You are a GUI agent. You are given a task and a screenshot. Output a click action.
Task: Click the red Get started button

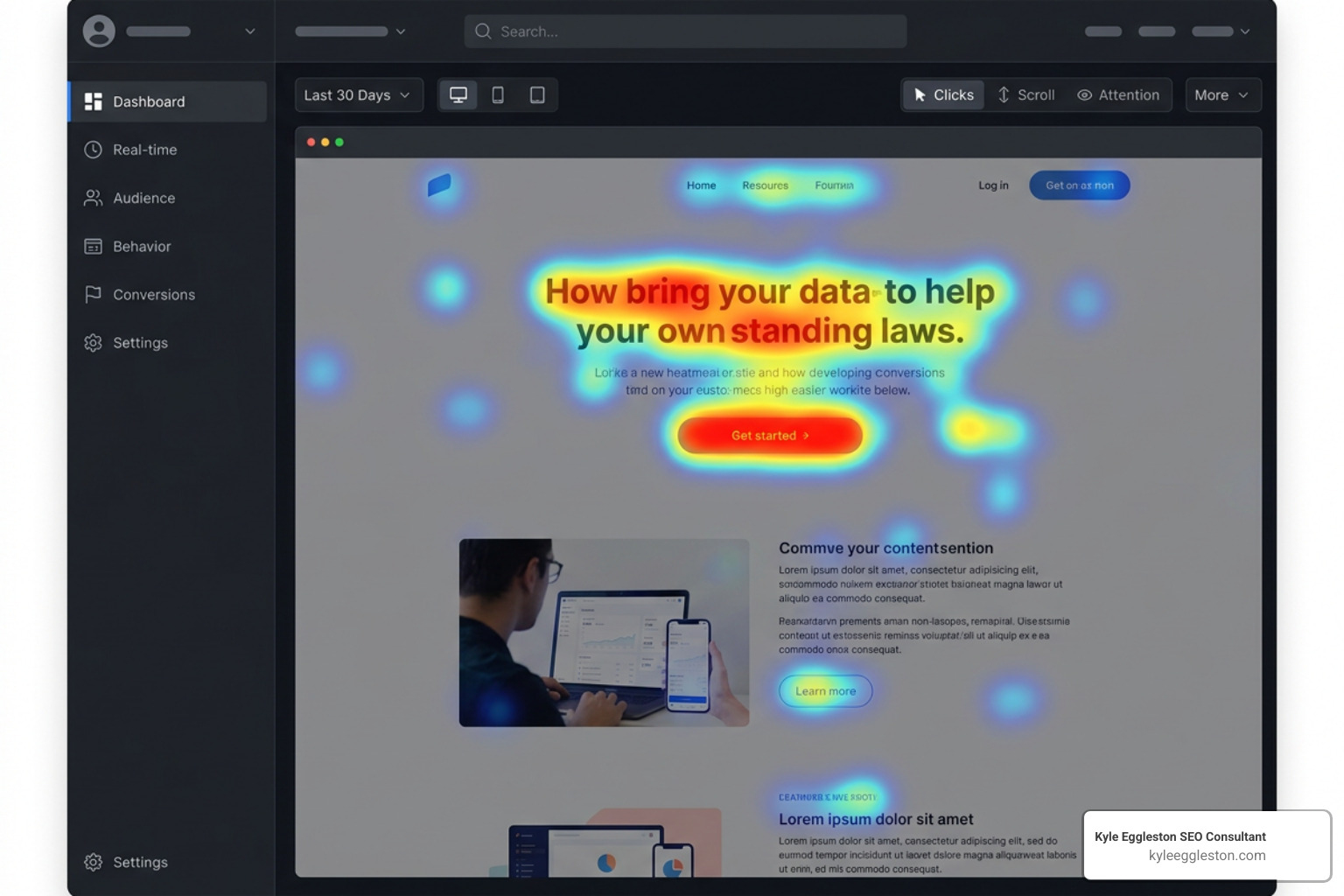770,436
